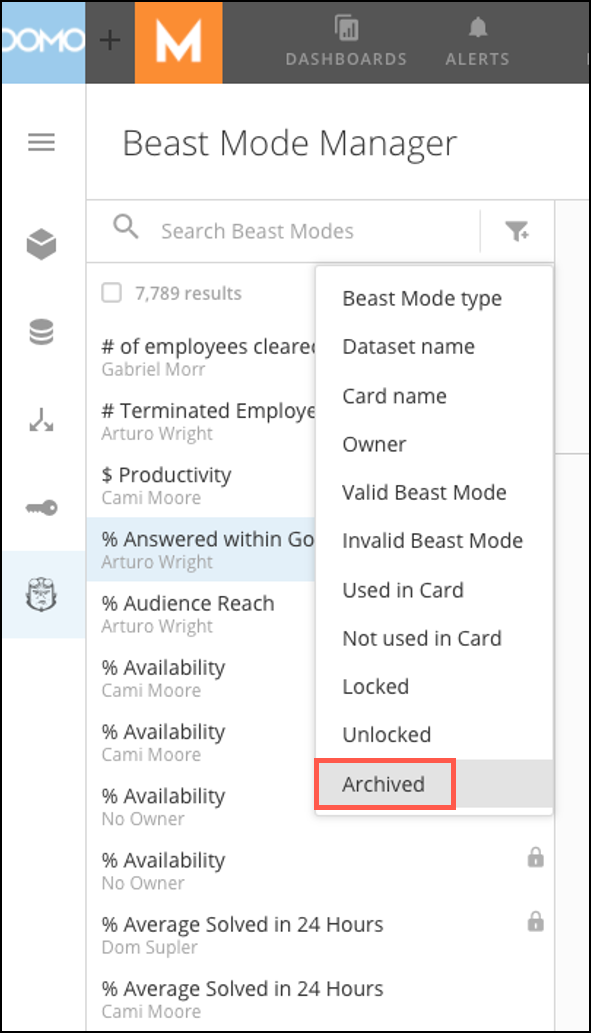Select the Archived filter option

[384, 784]
